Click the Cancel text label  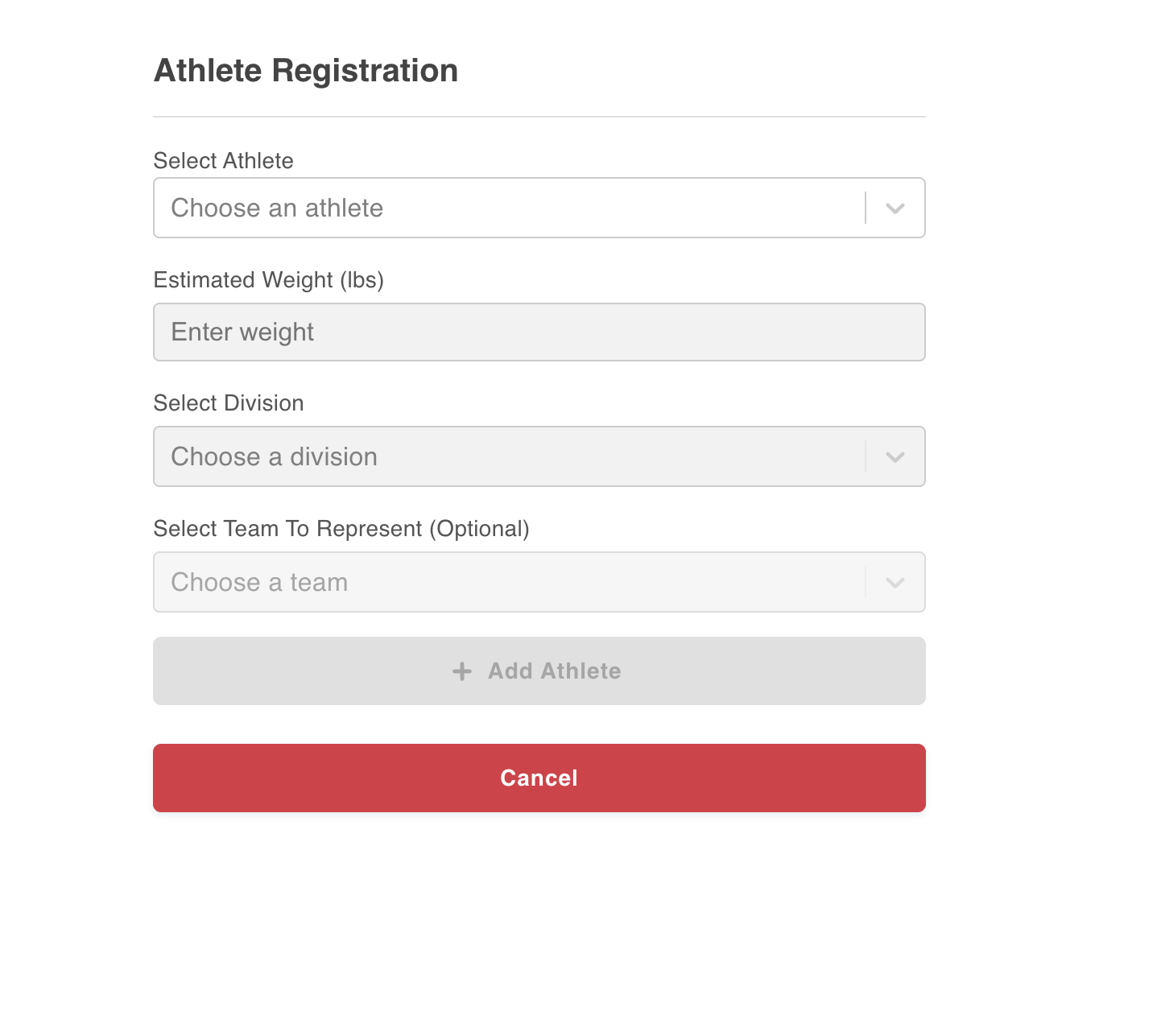[x=539, y=778]
